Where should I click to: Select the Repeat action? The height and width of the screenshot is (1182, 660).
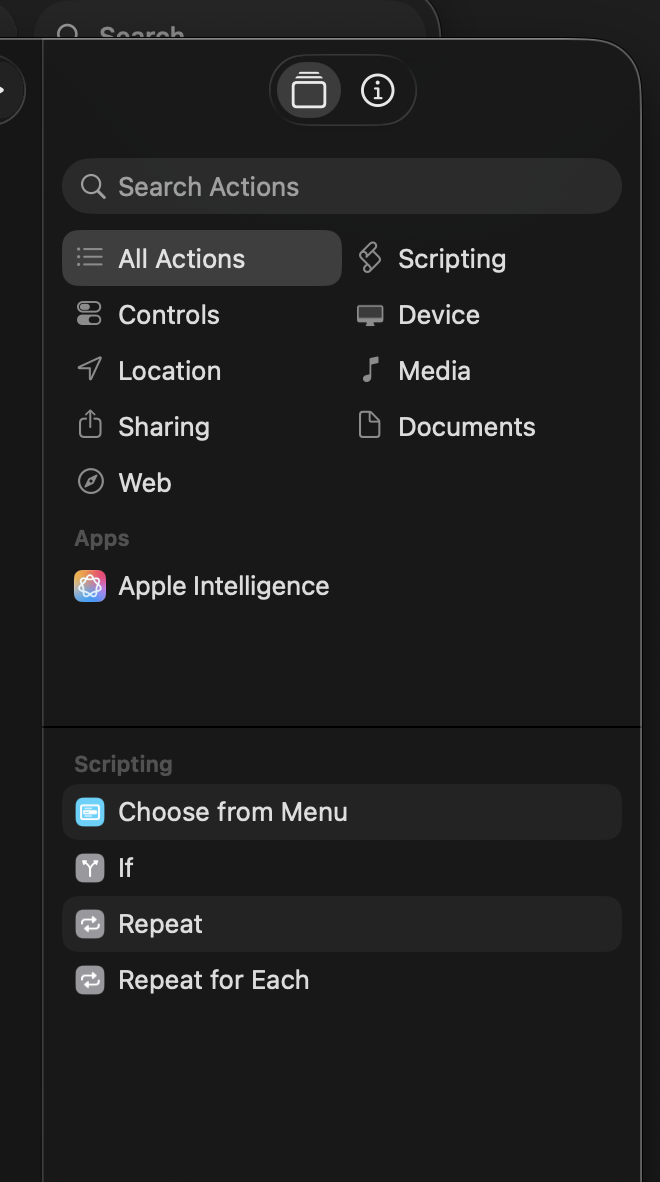[x=160, y=924]
